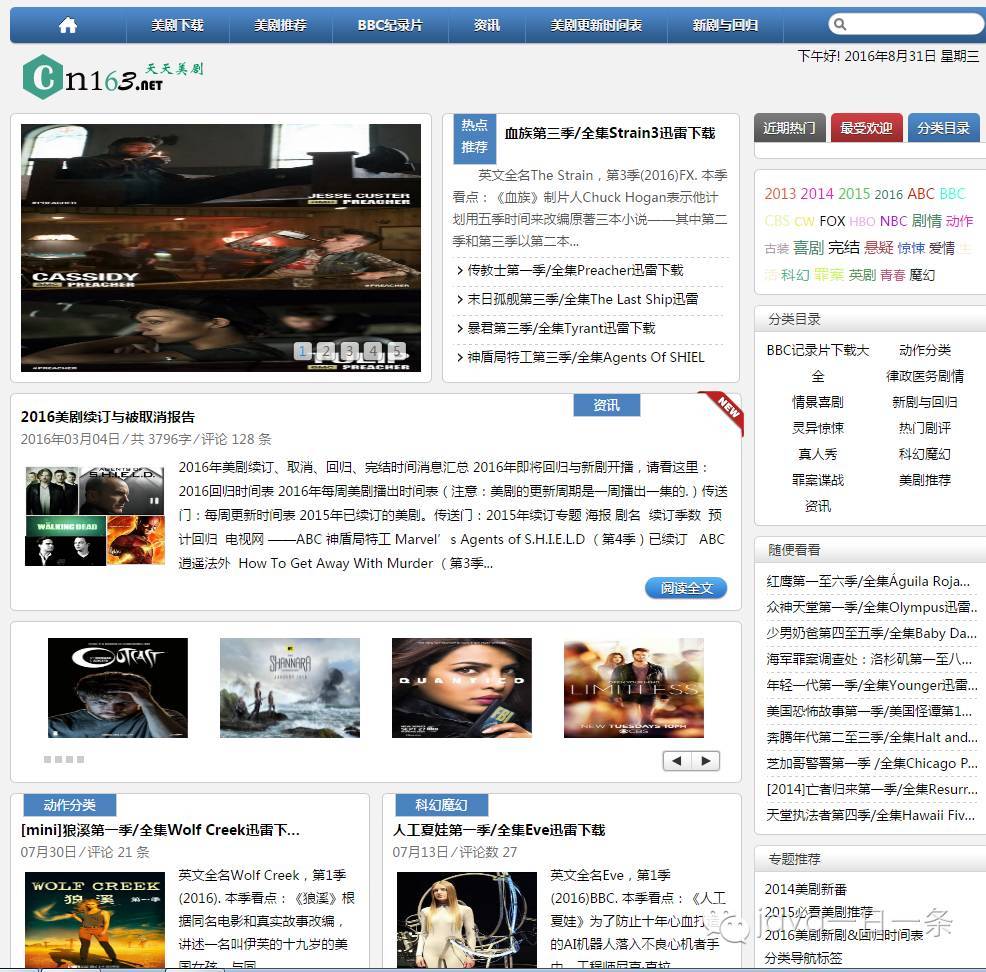Open the Preacher season one download link
The height and width of the screenshot is (972, 986).
[573, 270]
